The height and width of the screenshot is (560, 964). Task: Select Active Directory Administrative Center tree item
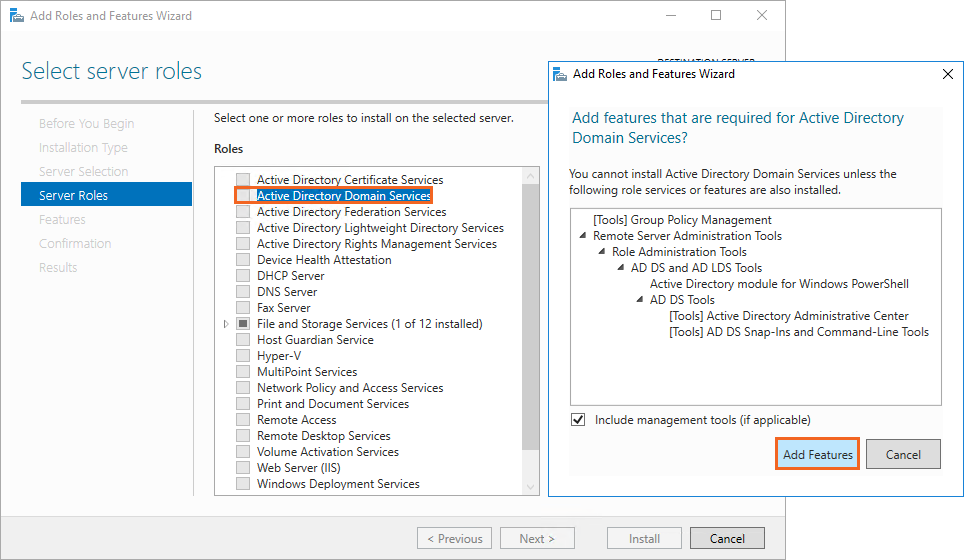point(788,316)
